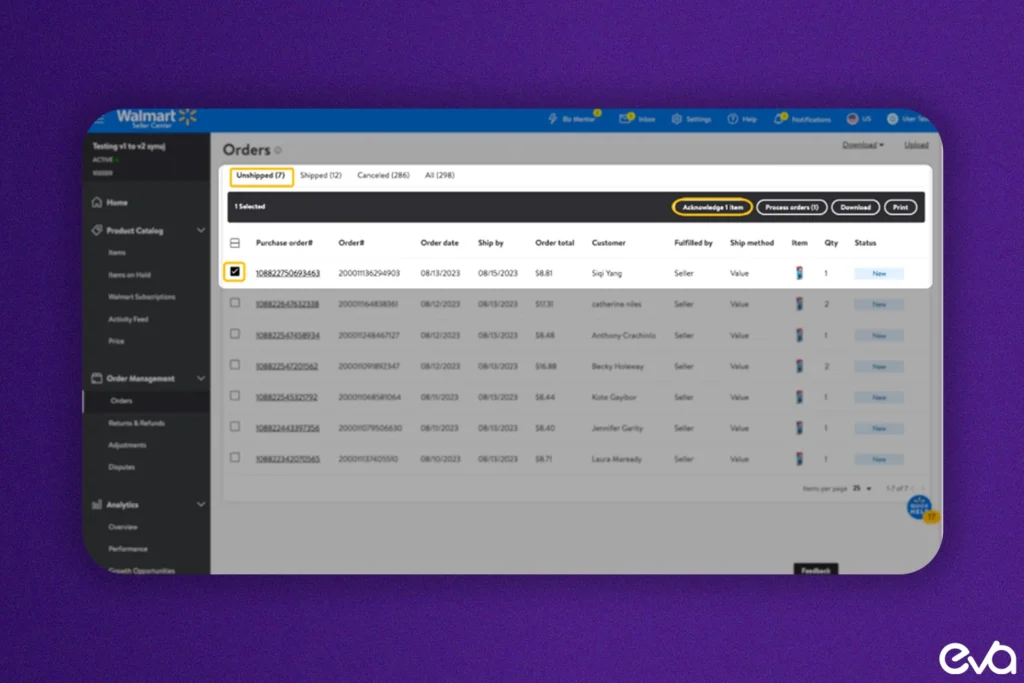This screenshot has width=1024, height=683.
Task: Open the items per page dropdown
Action: (x=862, y=488)
